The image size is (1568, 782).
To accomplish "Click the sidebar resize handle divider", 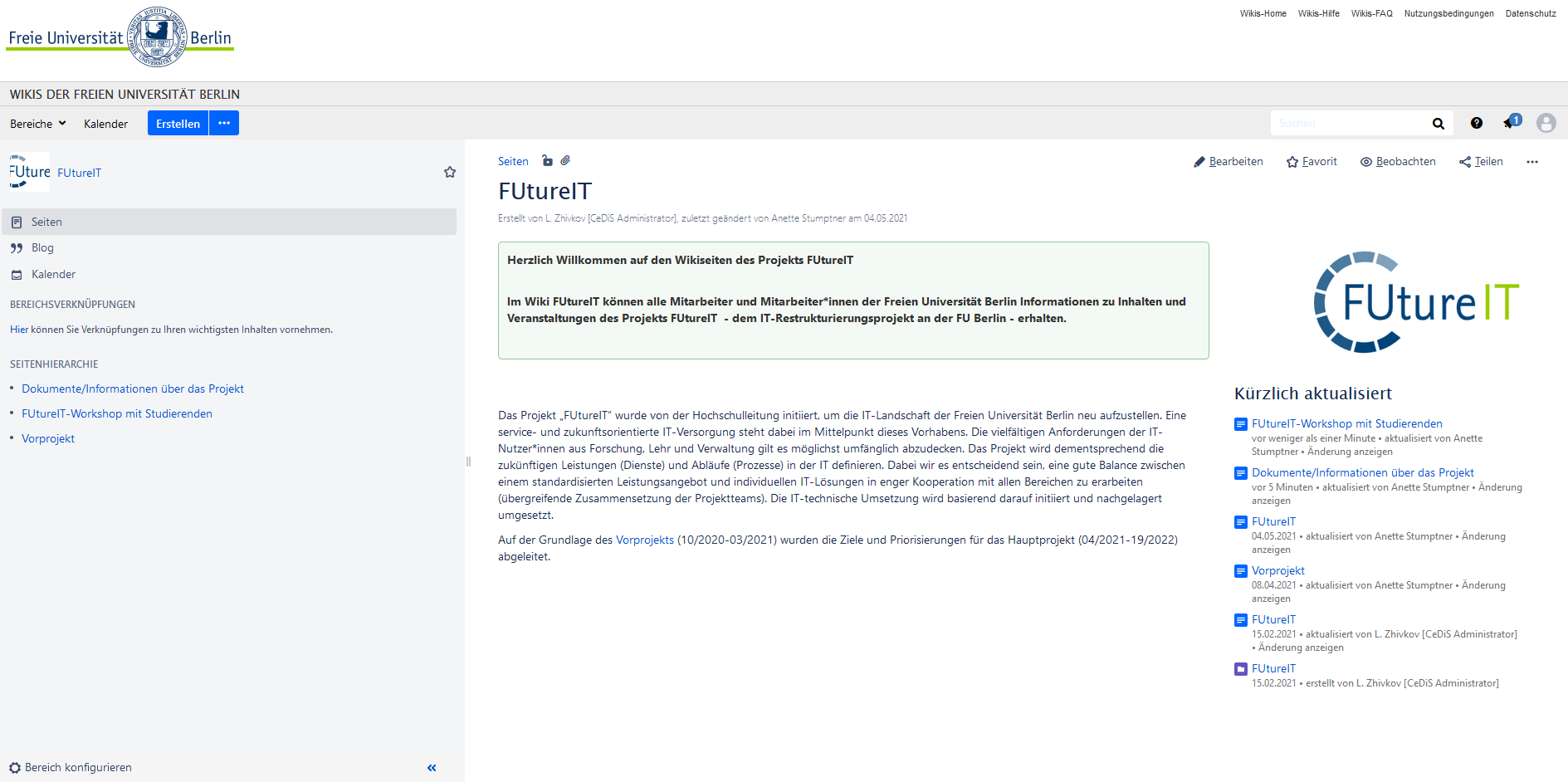I will coord(468,462).
